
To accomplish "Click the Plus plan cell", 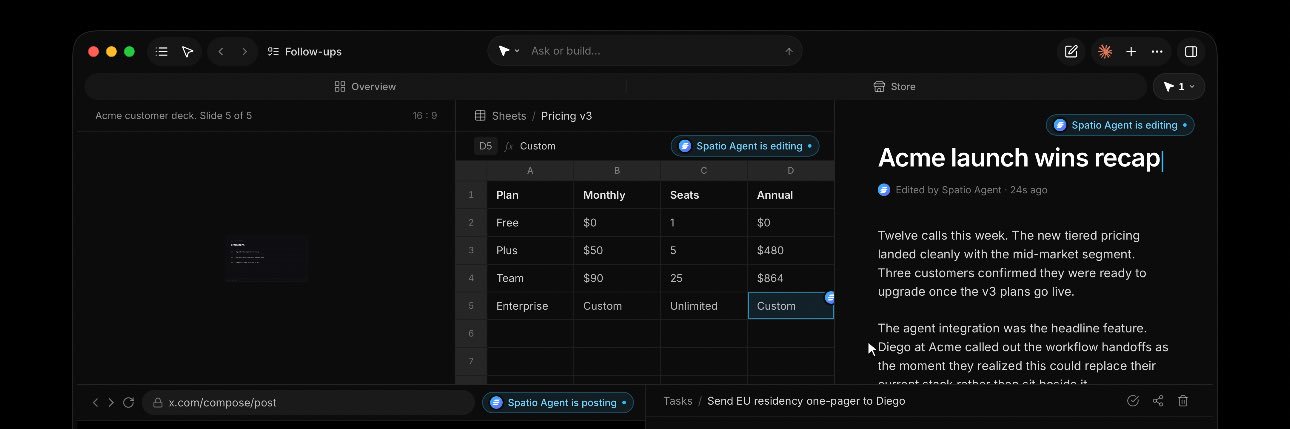I will [530, 250].
